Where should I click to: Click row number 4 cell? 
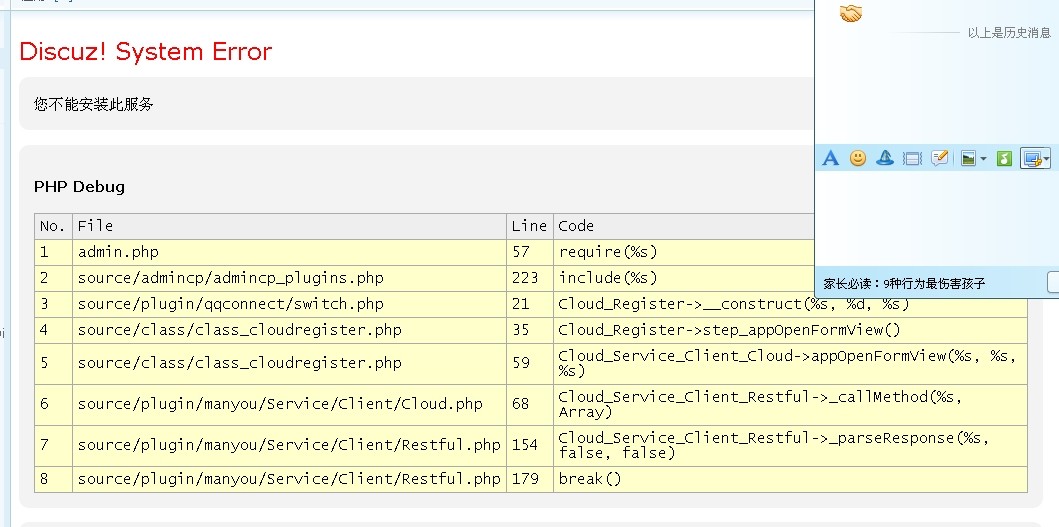click(x=53, y=330)
